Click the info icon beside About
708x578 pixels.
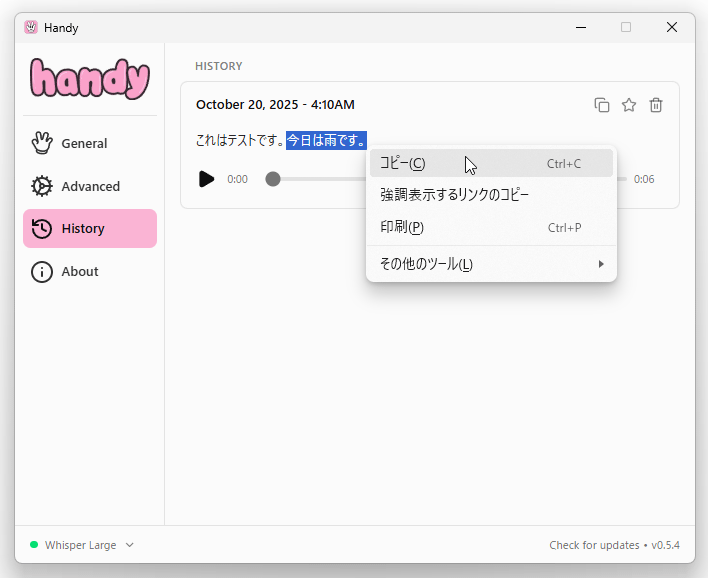tap(42, 271)
